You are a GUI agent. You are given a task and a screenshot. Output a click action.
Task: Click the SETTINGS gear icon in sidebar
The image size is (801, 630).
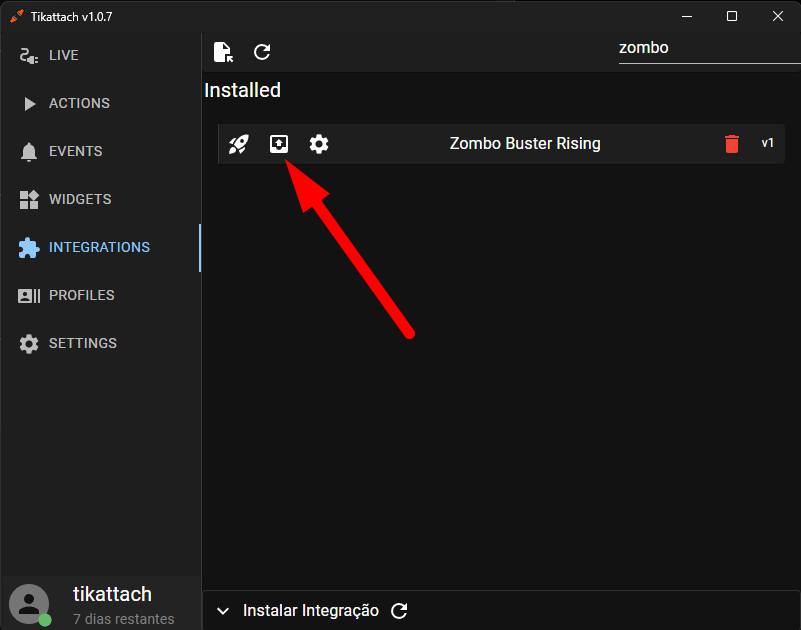(29, 344)
